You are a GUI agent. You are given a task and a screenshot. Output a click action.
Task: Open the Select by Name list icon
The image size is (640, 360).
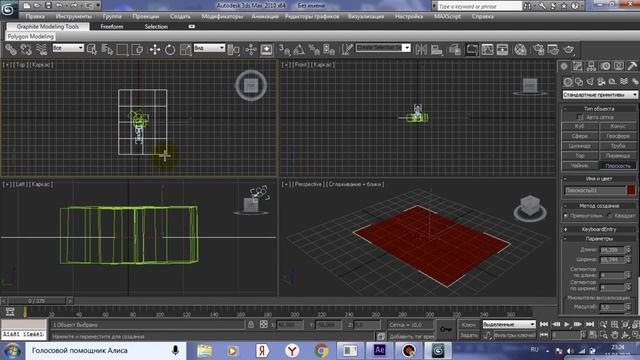point(107,50)
